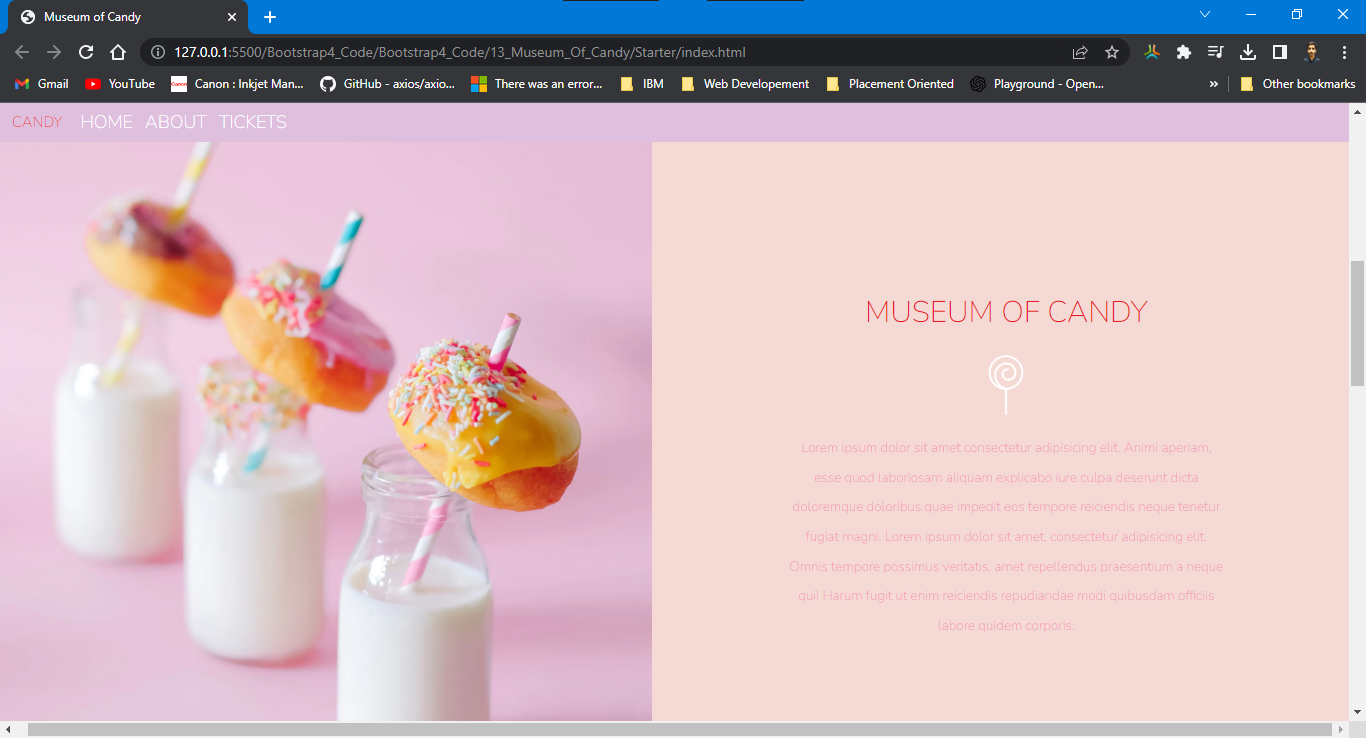The height and width of the screenshot is (738, 1366).
Task: Open the Downloads icon
Action: (x=1248, y=51)
